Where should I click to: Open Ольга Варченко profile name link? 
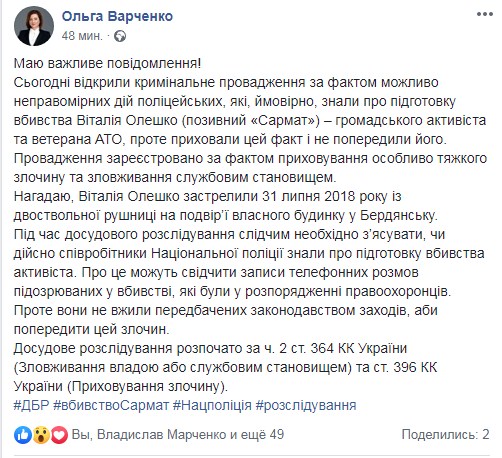click(x=117, y=16)
